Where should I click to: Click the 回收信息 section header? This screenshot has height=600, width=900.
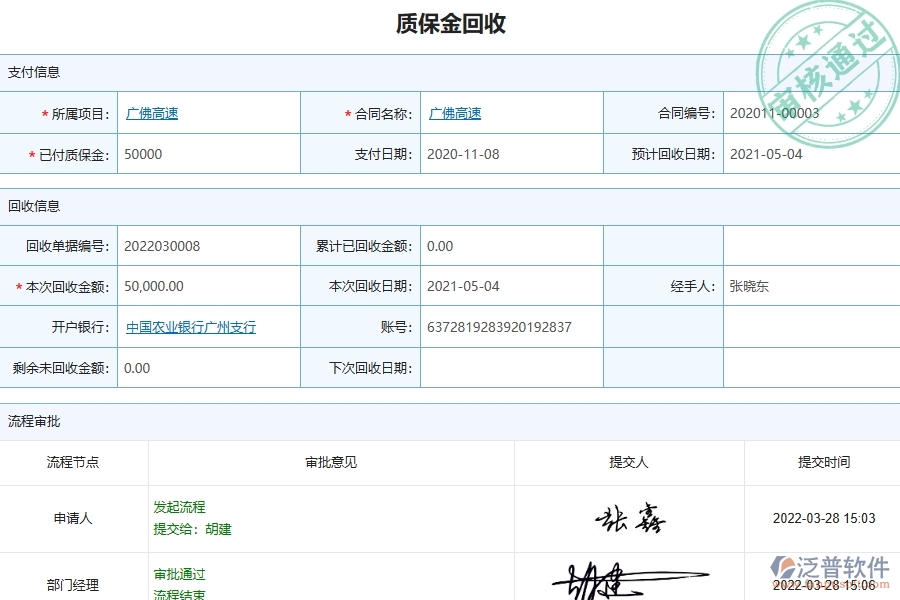[x=33, y=206]
